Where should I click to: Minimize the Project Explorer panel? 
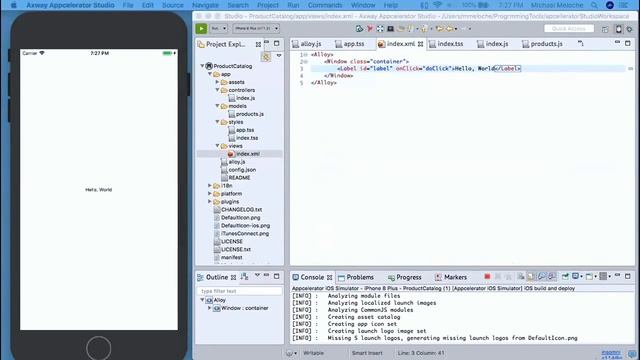[267, 43]
